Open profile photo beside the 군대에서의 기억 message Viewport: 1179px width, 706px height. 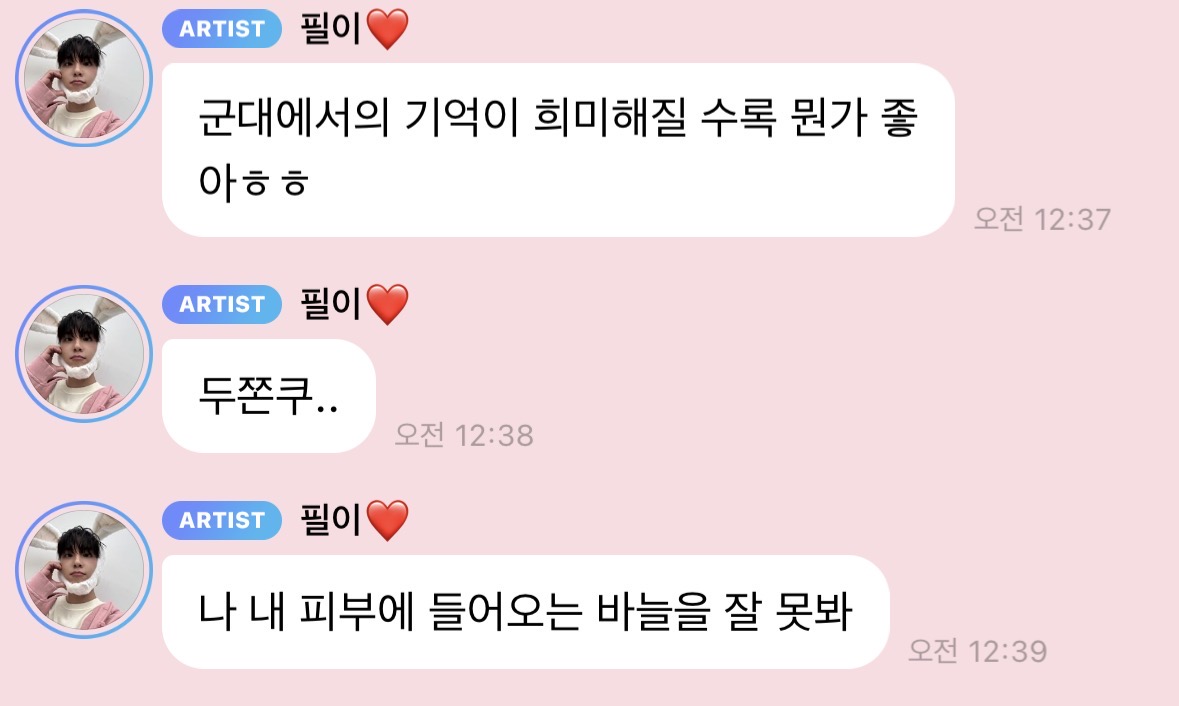point(84,77)
